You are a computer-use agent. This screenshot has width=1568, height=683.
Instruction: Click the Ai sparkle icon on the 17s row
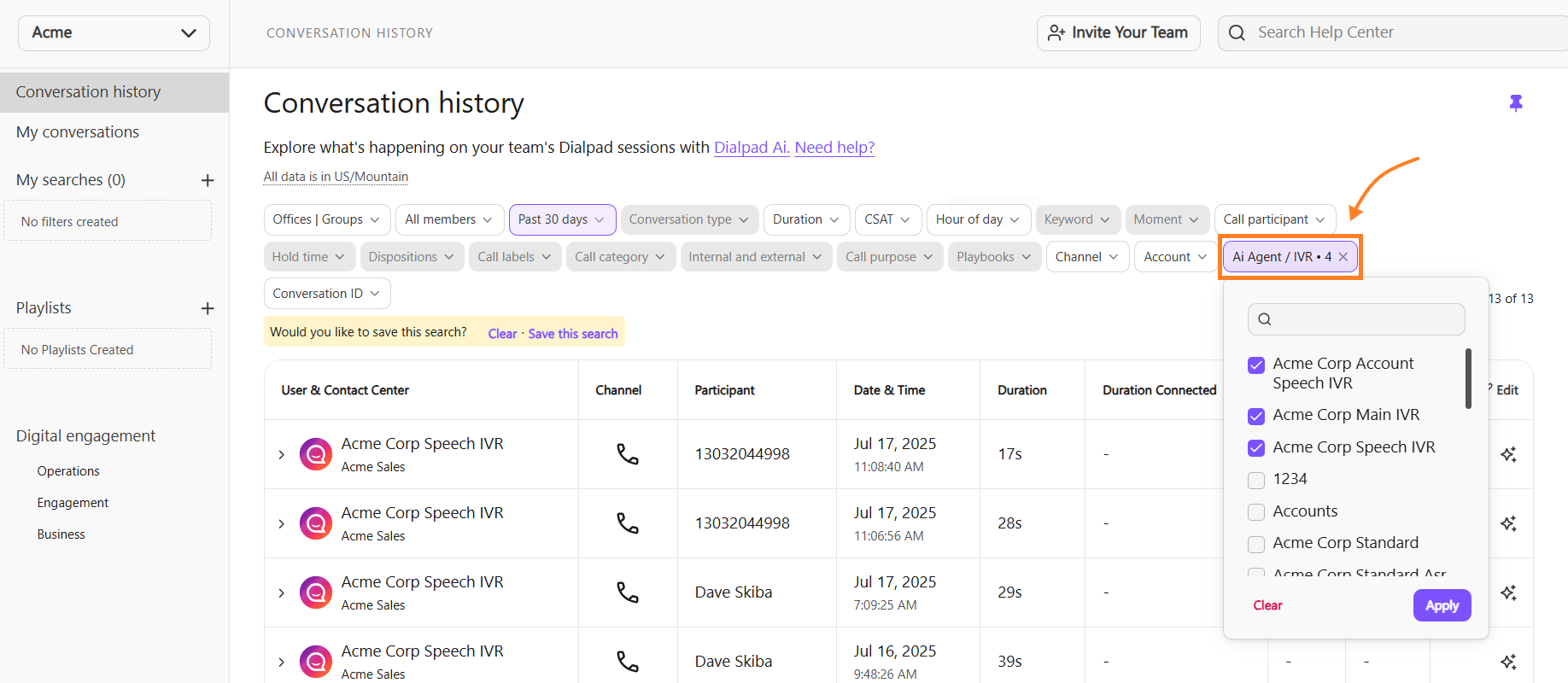1509,454
